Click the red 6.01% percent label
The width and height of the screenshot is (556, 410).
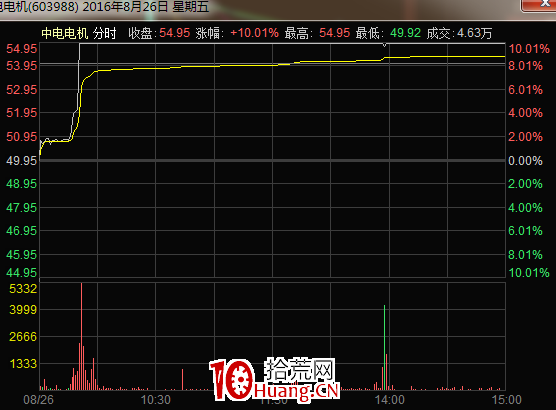click(525, 90)
